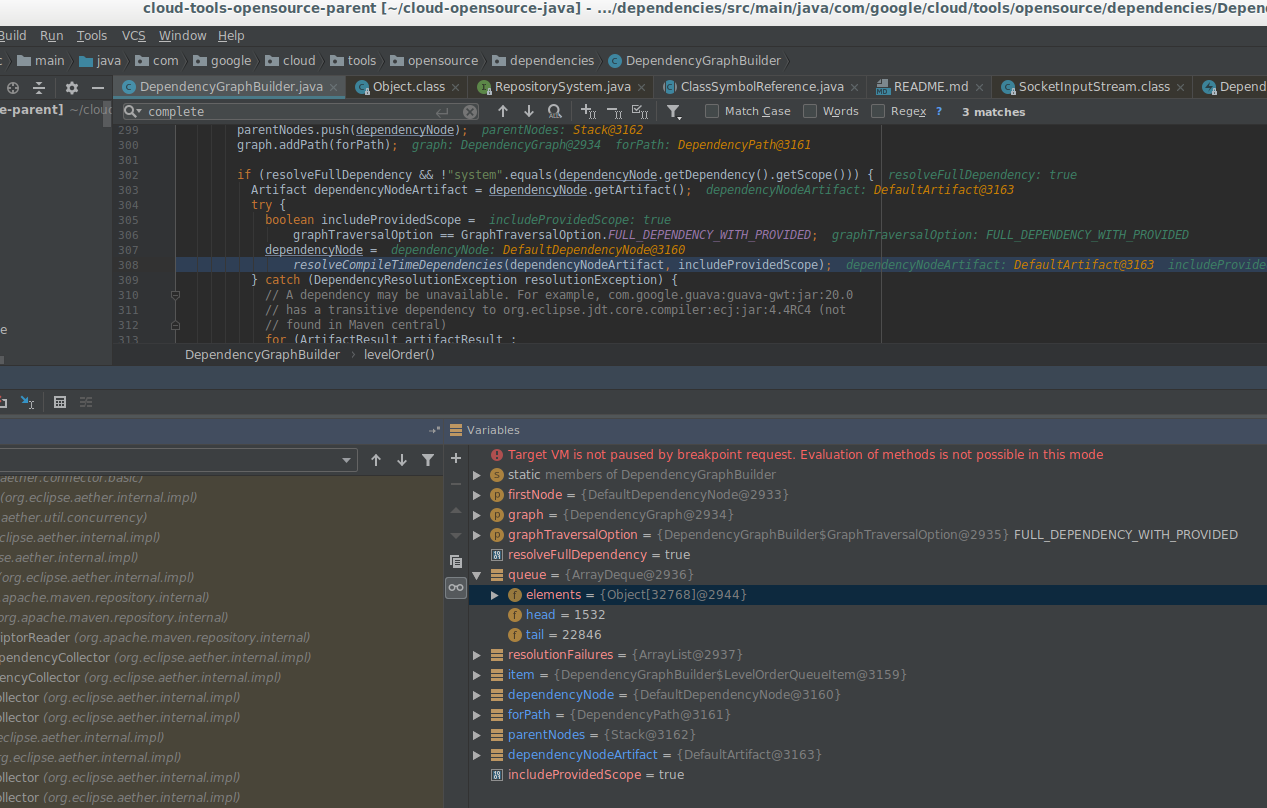Hide the project tool window with minus icon
The width and height of the screenshot is (1267, 808).
(98, 88)
